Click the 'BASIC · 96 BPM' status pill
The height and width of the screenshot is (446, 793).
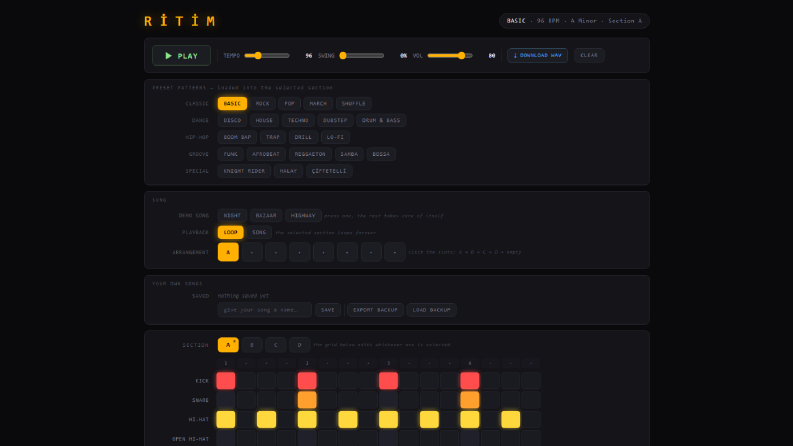pyautogui.click(x=574, y=21)
